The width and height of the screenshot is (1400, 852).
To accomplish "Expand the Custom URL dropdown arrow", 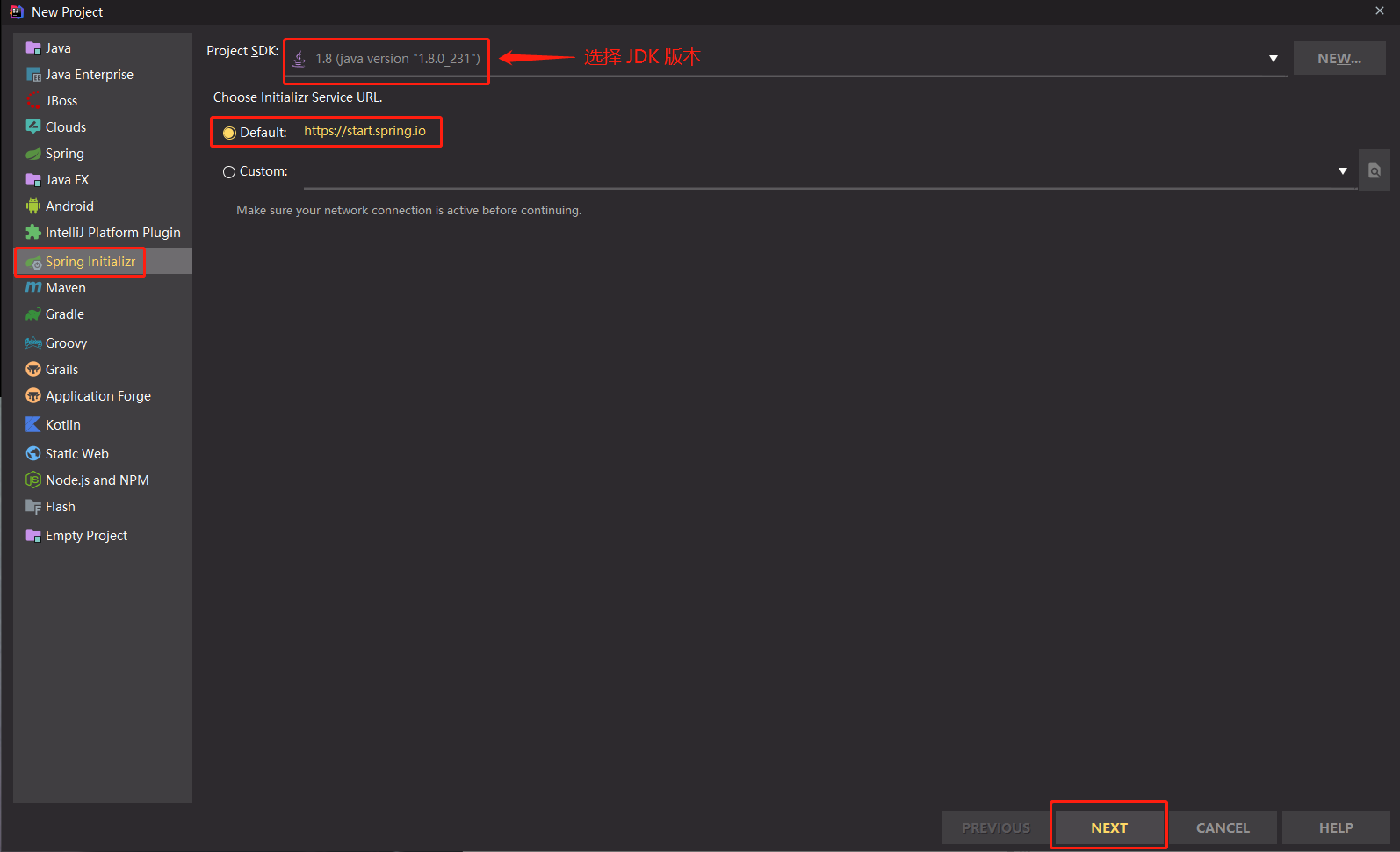I will [x=1343, y=171].
